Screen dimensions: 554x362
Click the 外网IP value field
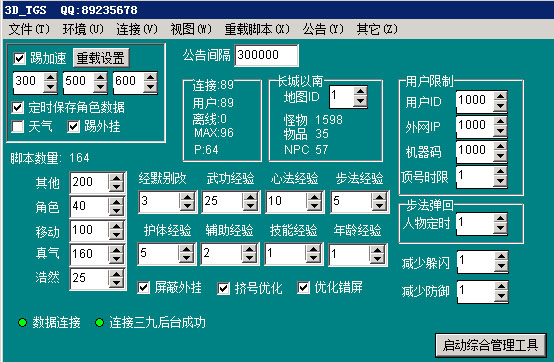pyautogui.click(x=475, y=126)
